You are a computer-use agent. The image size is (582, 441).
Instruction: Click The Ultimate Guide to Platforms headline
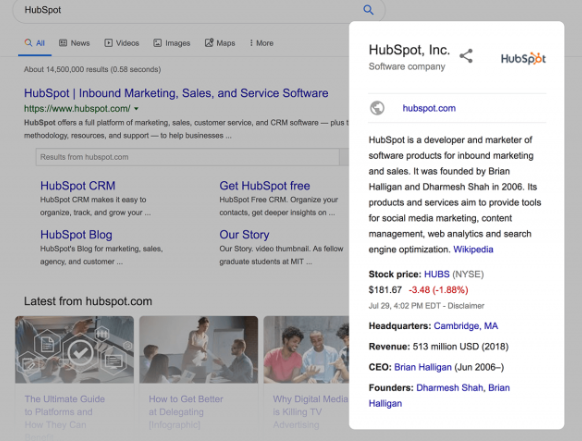coord(65,418)
